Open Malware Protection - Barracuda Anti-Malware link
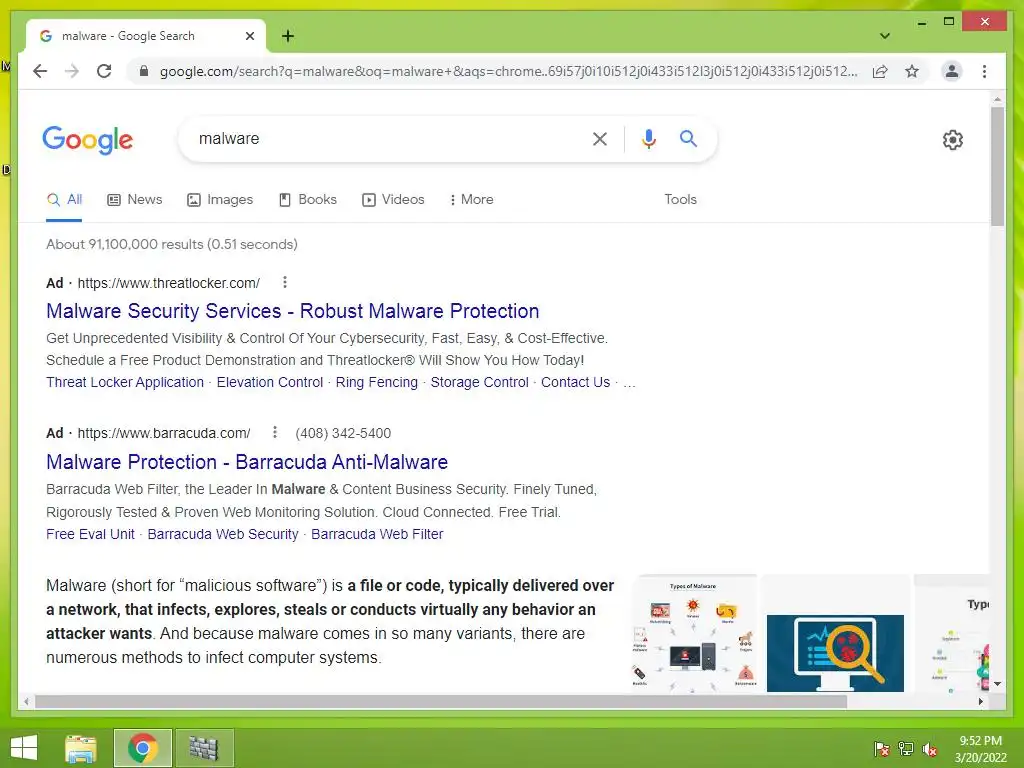The width and height of the screenshot is (1024, 768). click(247, 462)
